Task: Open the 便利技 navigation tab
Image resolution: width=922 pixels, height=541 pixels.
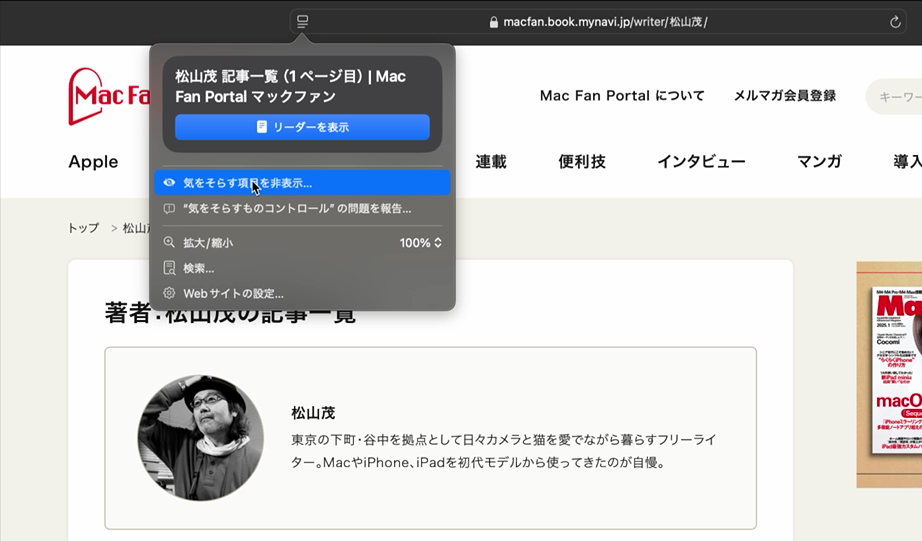Action: [x=582, y=162]
